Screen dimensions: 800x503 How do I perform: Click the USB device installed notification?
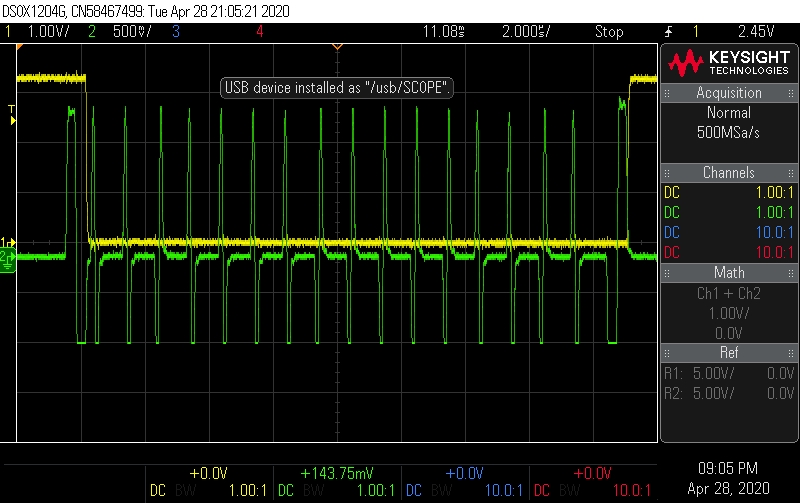click(339, 88)
